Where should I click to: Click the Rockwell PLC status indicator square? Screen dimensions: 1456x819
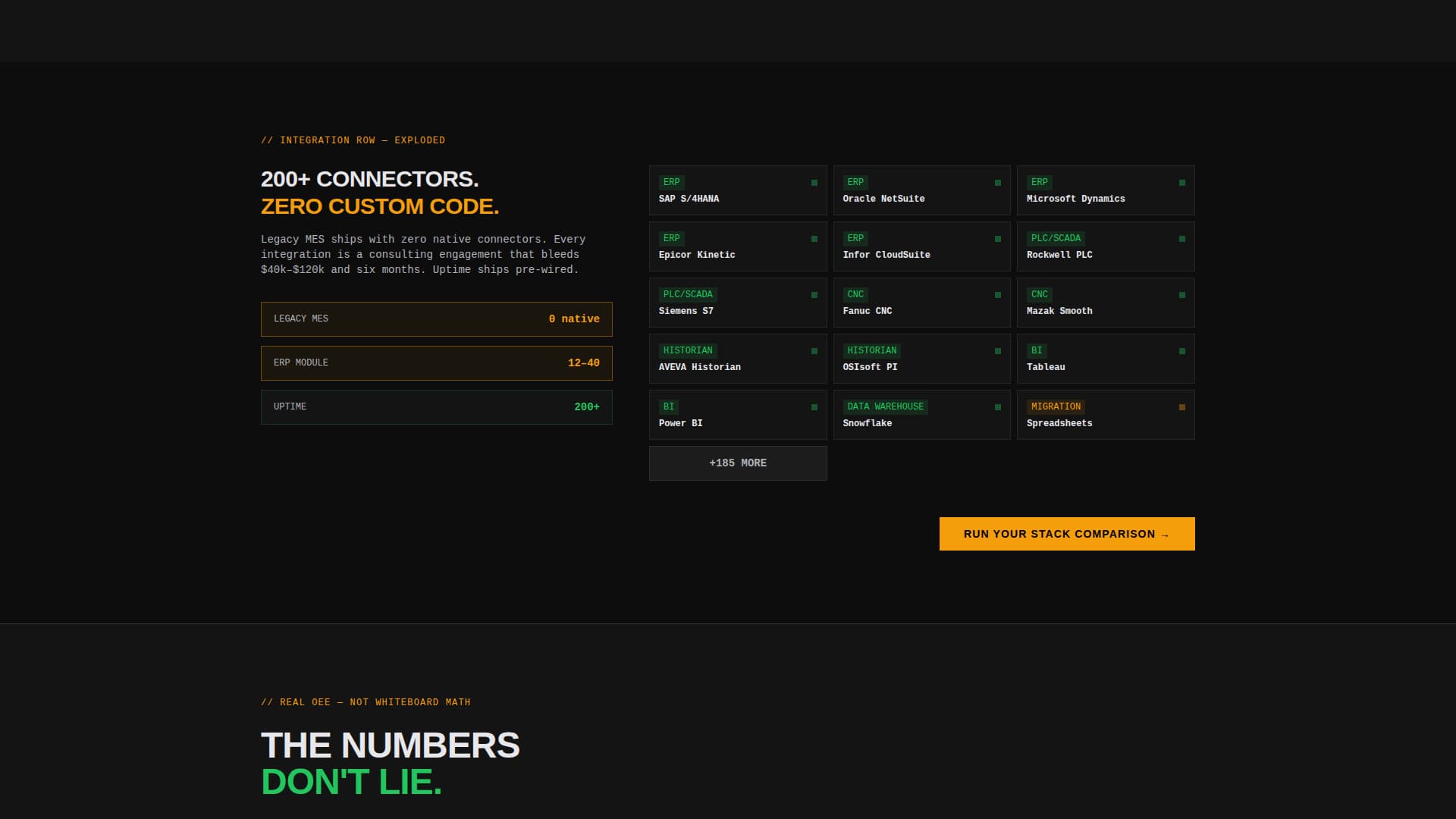1182,239
